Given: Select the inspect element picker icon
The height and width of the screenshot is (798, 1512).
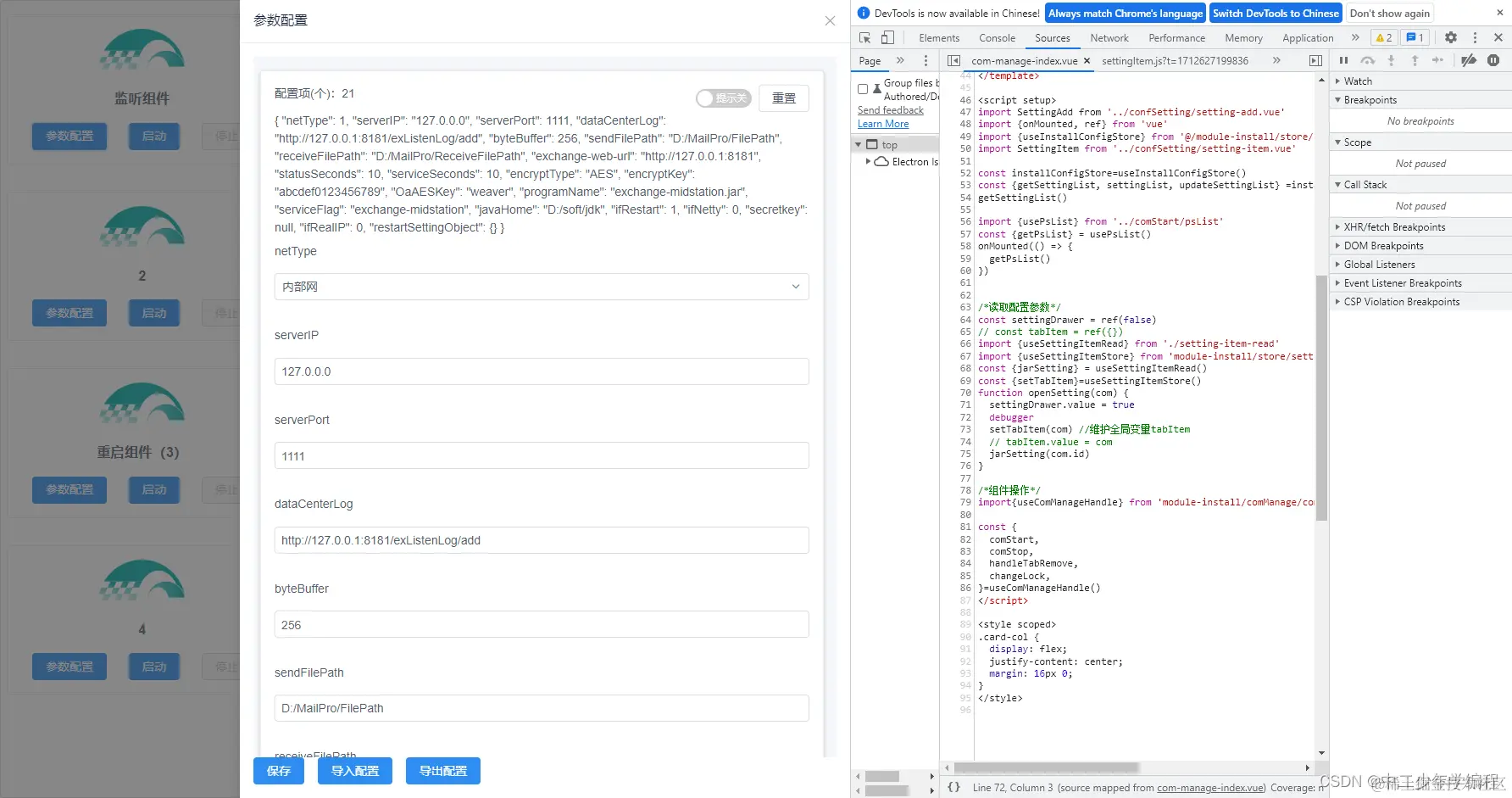Looking at the screenshot, I should click(x=864, y=38).
